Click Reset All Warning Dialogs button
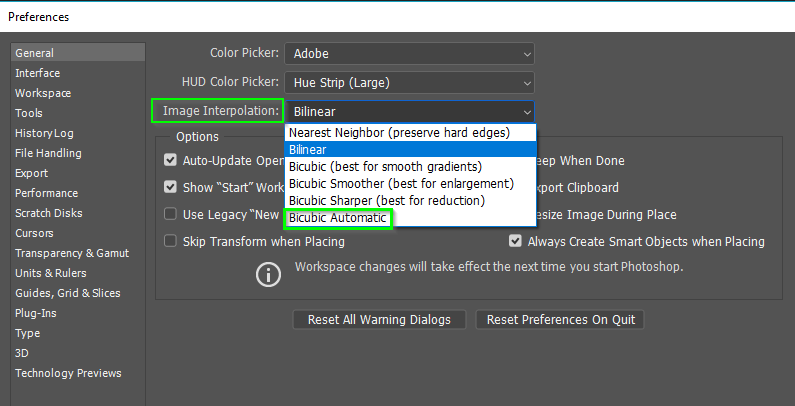The height and width of the screenshot is (406, 795). [x=379, y=320]
